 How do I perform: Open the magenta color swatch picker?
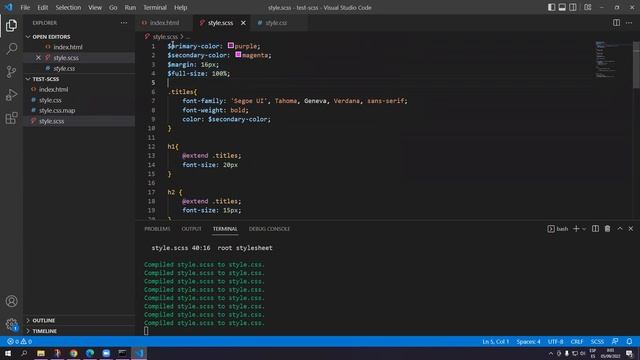238,55
